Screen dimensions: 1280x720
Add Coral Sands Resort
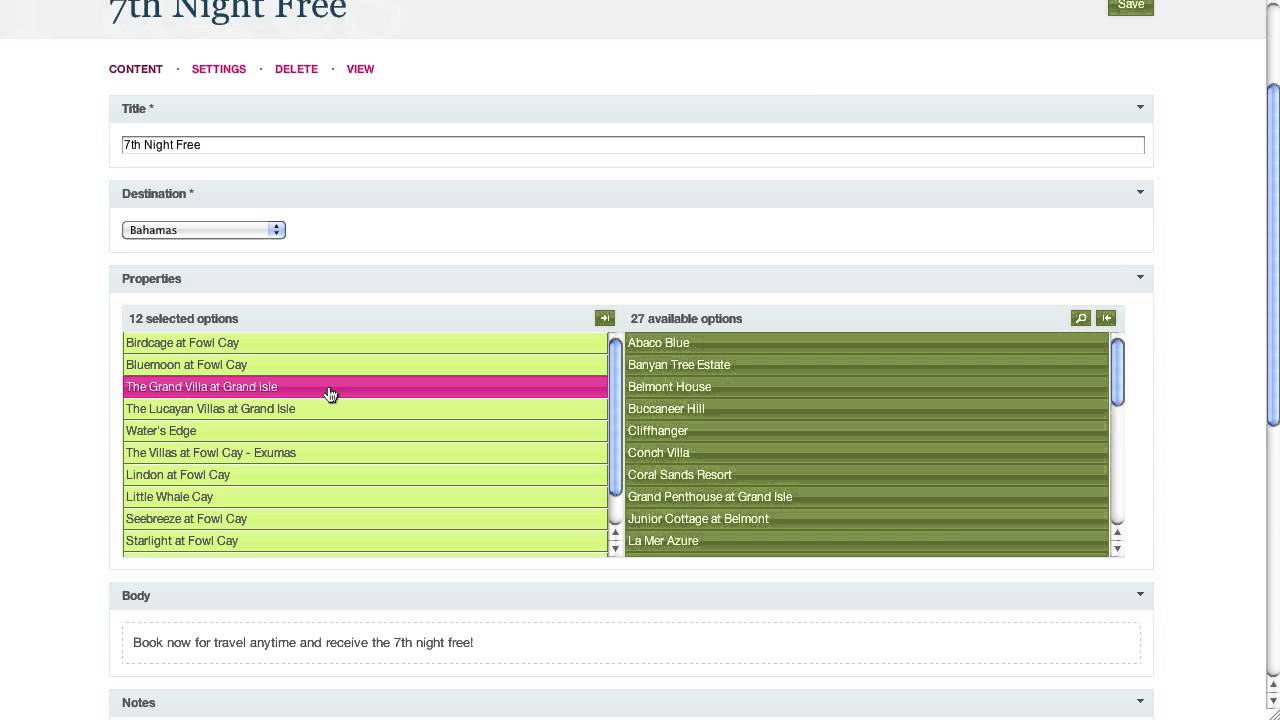point(867,475)
